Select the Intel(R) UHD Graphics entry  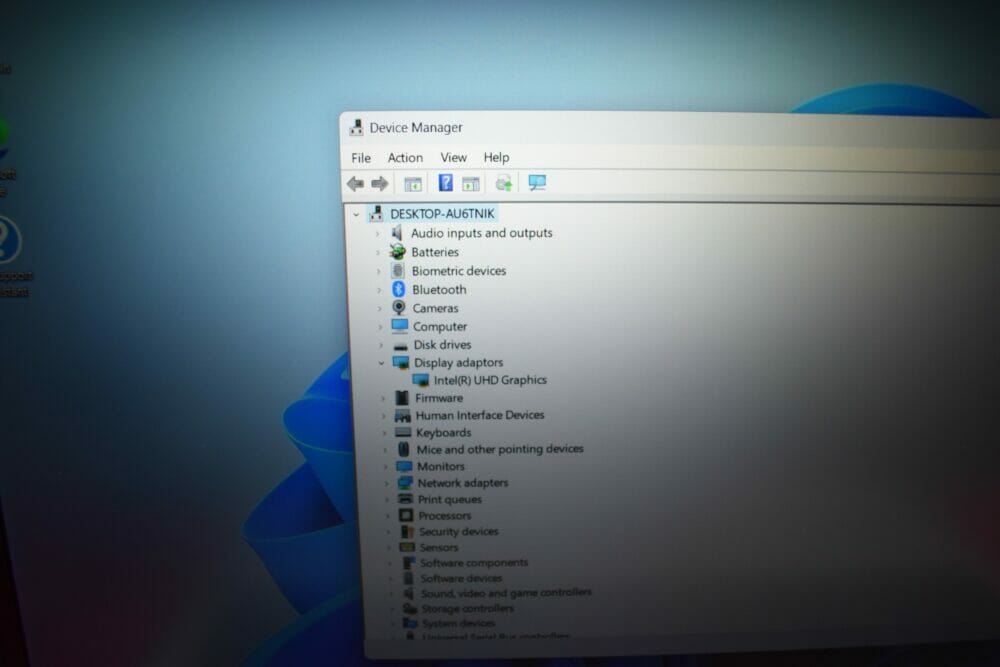click(490, 380)
